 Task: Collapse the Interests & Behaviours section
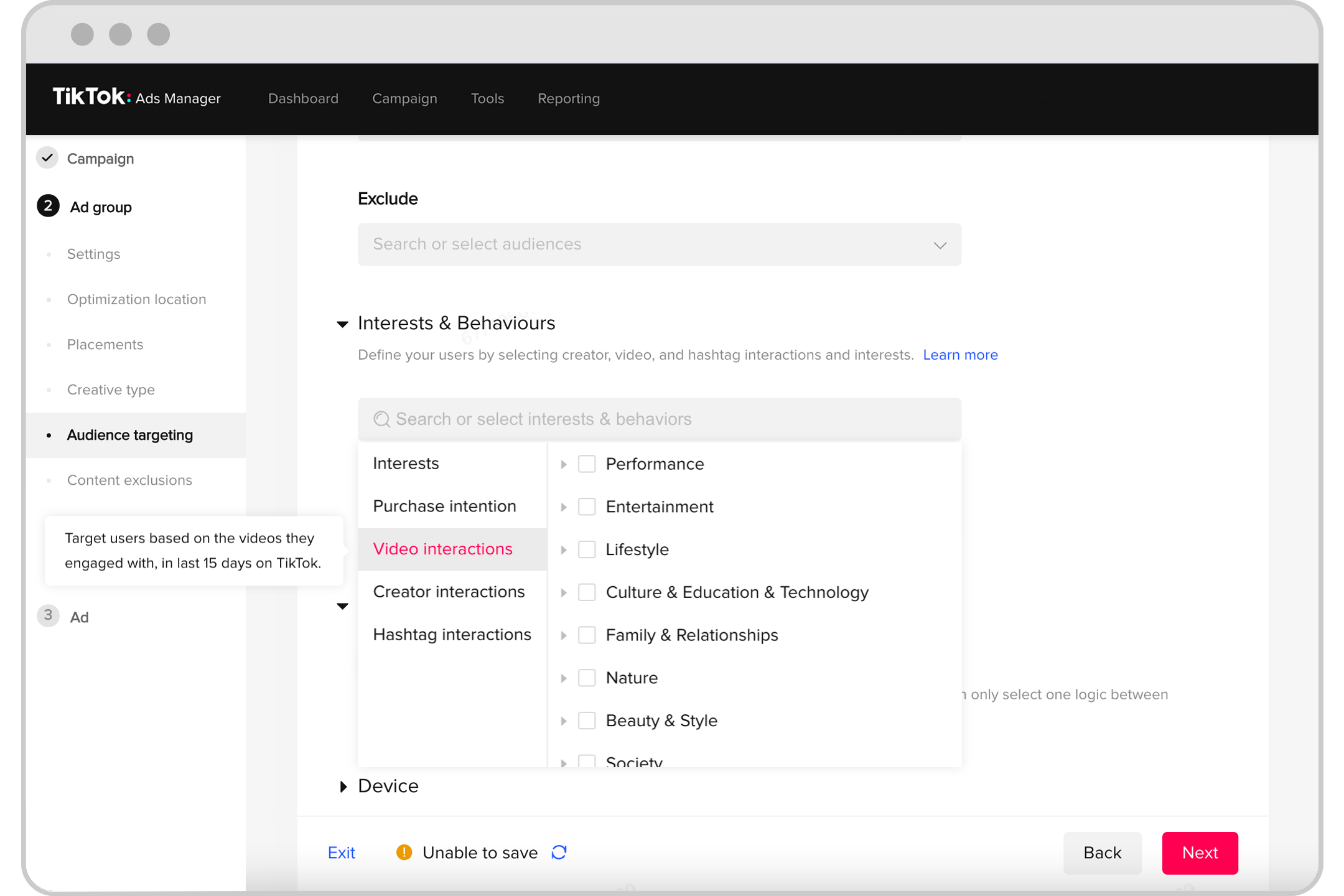[342, 324]
